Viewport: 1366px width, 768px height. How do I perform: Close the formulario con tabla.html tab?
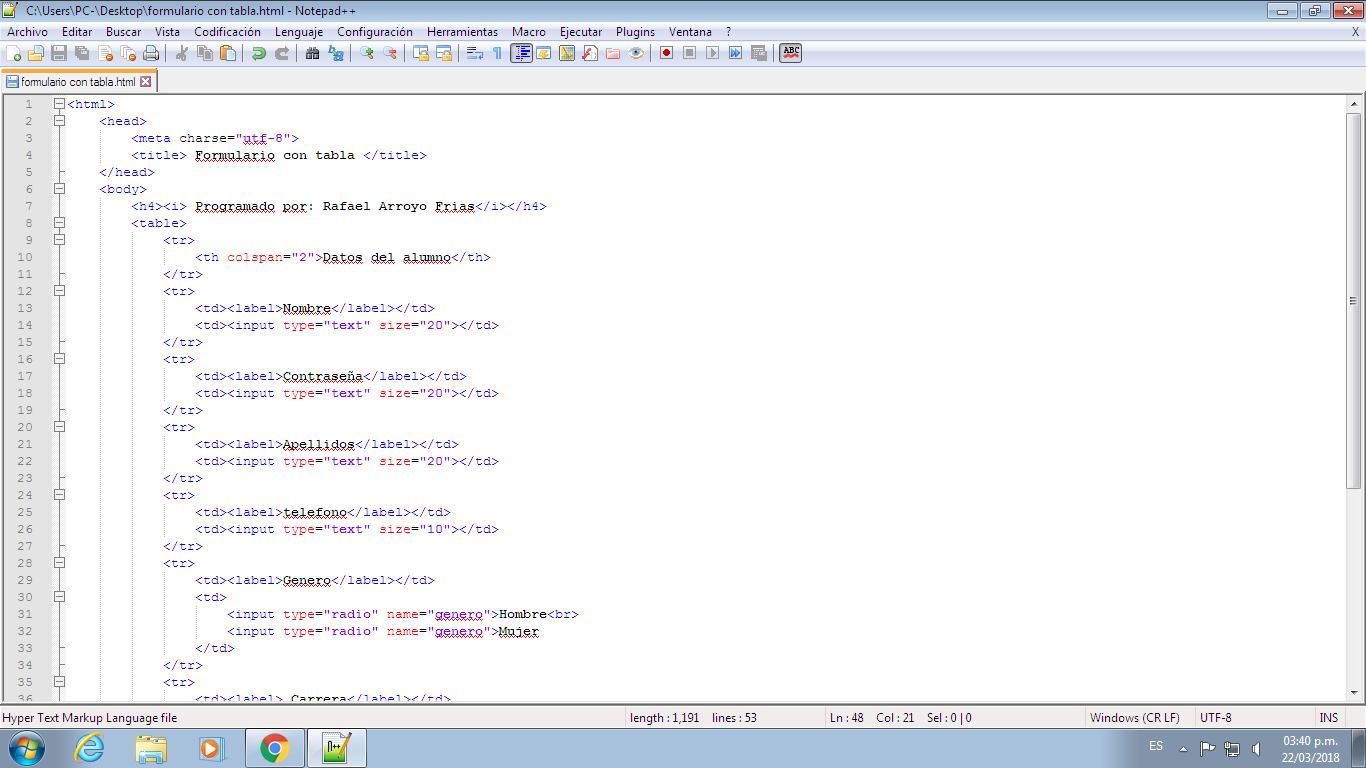click(x=146, y=80)
